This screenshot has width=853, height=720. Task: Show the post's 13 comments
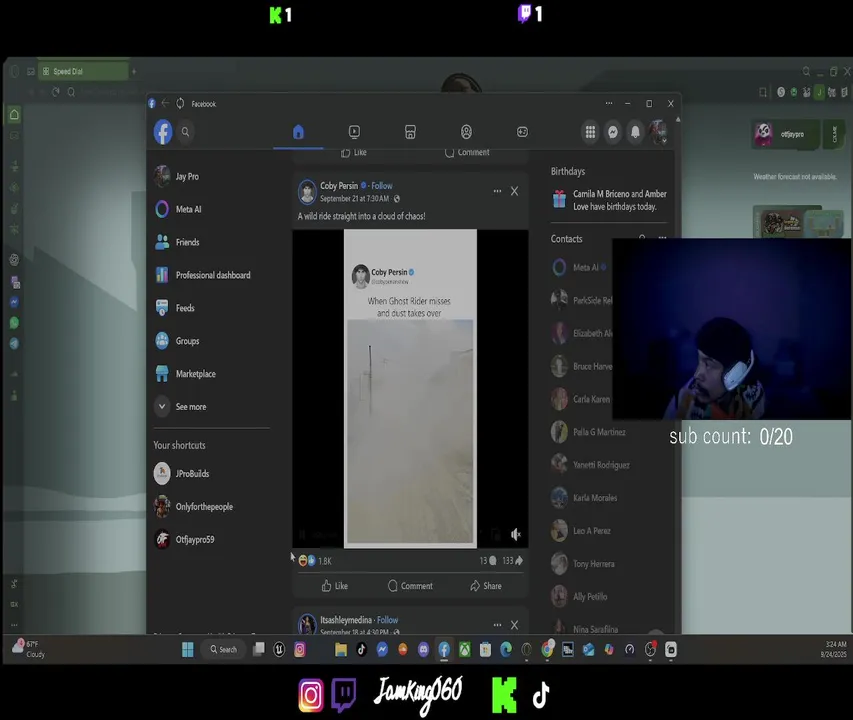pos(487,561)
